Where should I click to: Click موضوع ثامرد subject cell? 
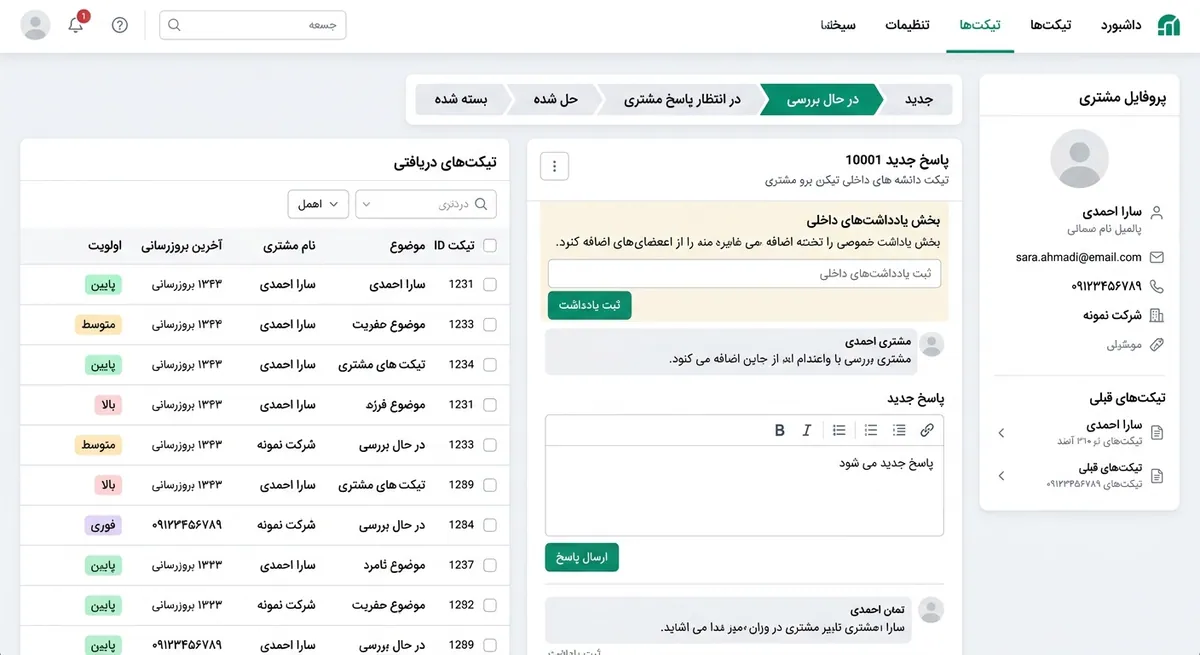(x=395, y=565)
